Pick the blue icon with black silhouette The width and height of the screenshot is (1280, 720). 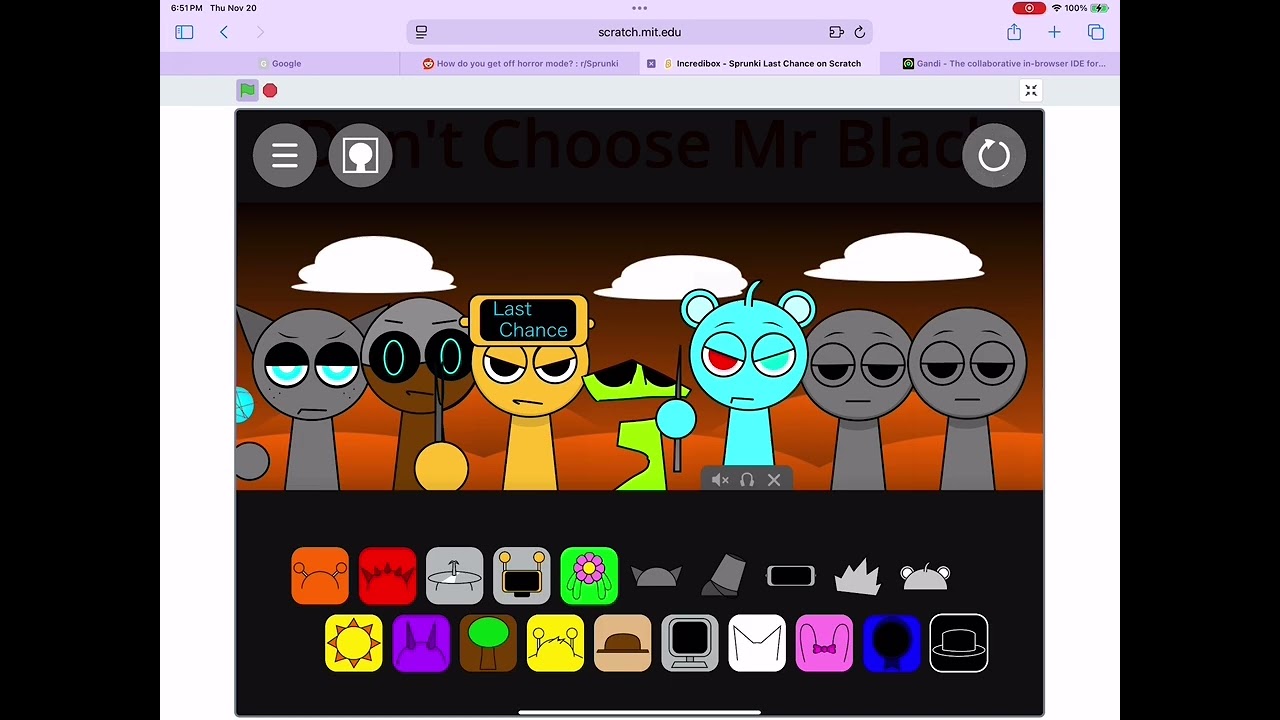(x=891, y=643)
